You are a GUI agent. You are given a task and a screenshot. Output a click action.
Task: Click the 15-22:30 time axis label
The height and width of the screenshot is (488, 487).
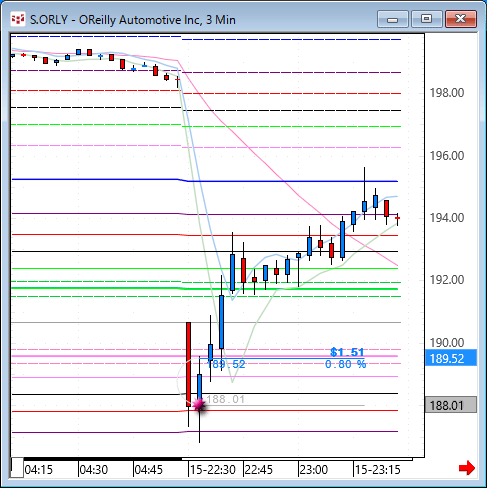[x=213, y=470]
